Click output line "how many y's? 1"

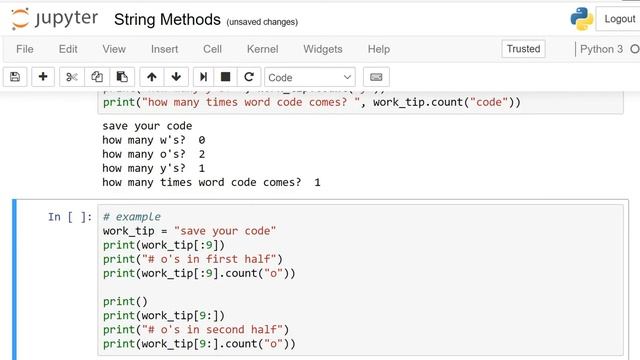153,168
